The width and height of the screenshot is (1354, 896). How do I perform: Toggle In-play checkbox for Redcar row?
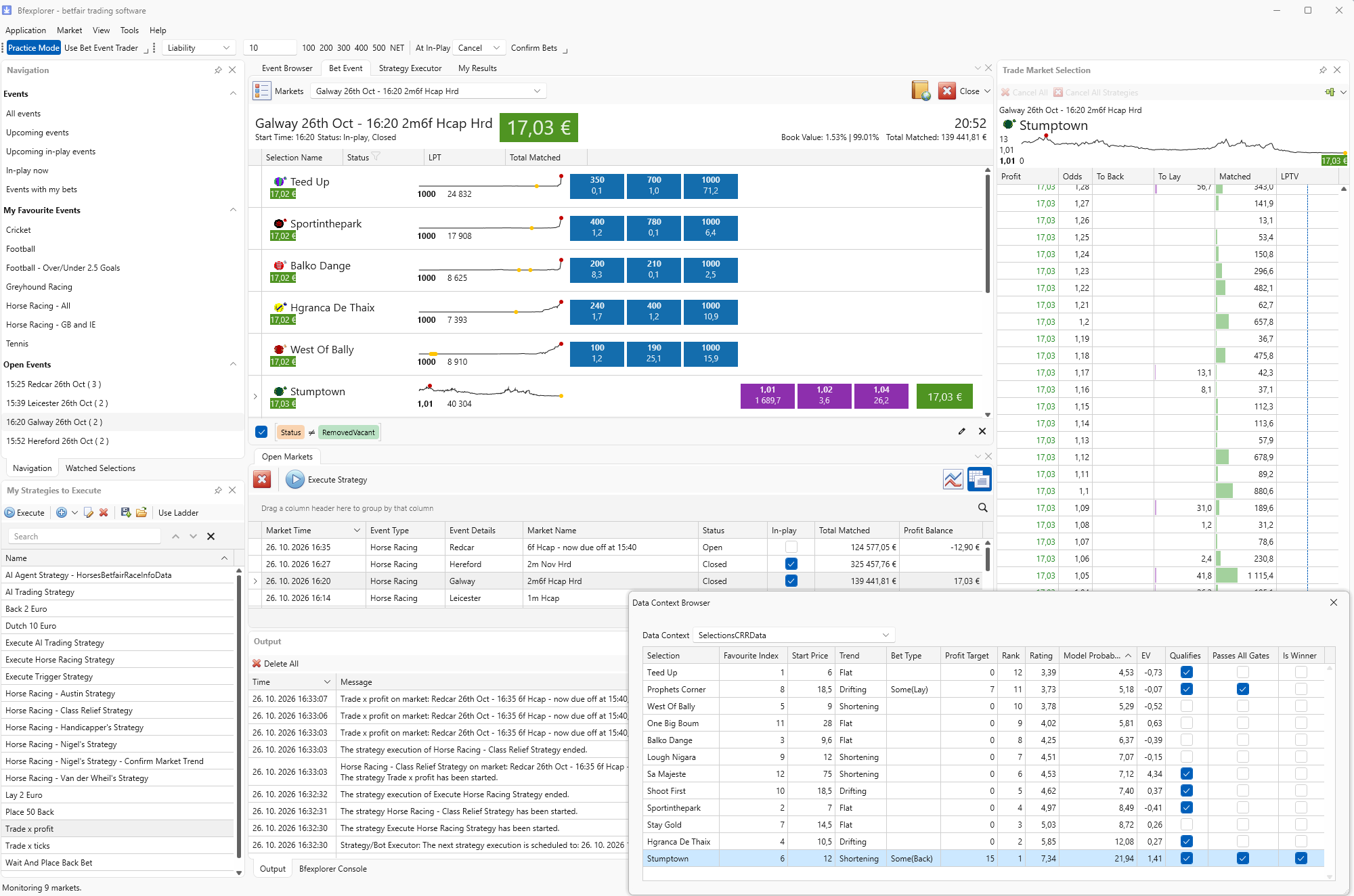(791, 547)
